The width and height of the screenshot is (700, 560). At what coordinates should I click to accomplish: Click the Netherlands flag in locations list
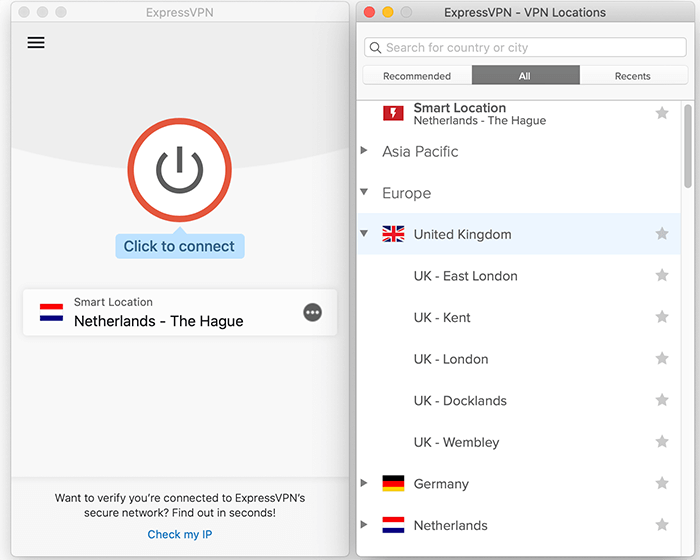pyautogui.click(x=393, y=525)
